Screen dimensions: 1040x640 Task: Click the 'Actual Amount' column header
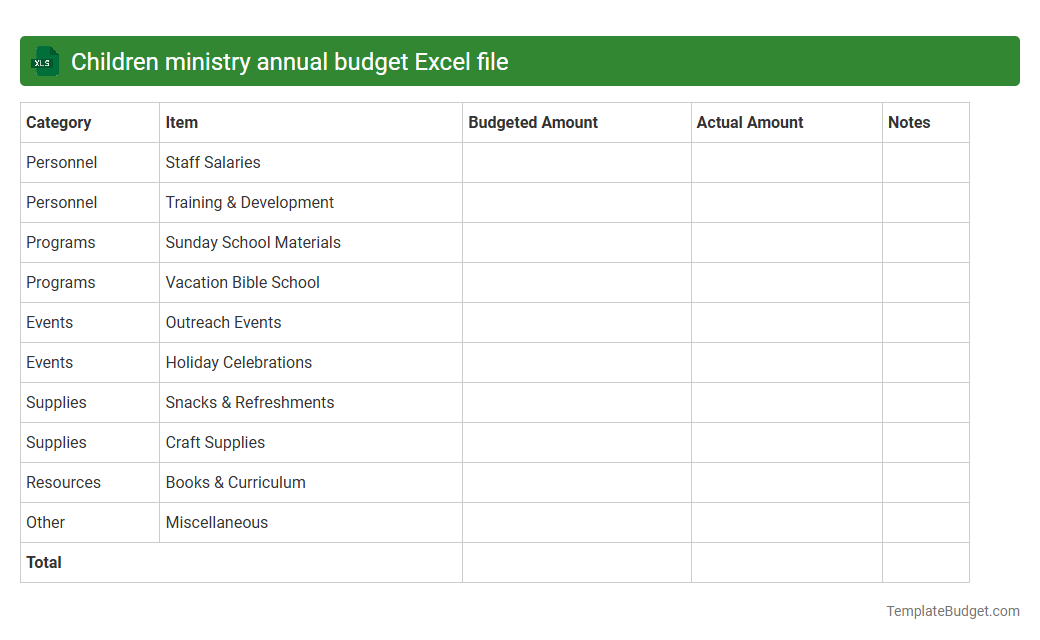(x=750, y=122)
